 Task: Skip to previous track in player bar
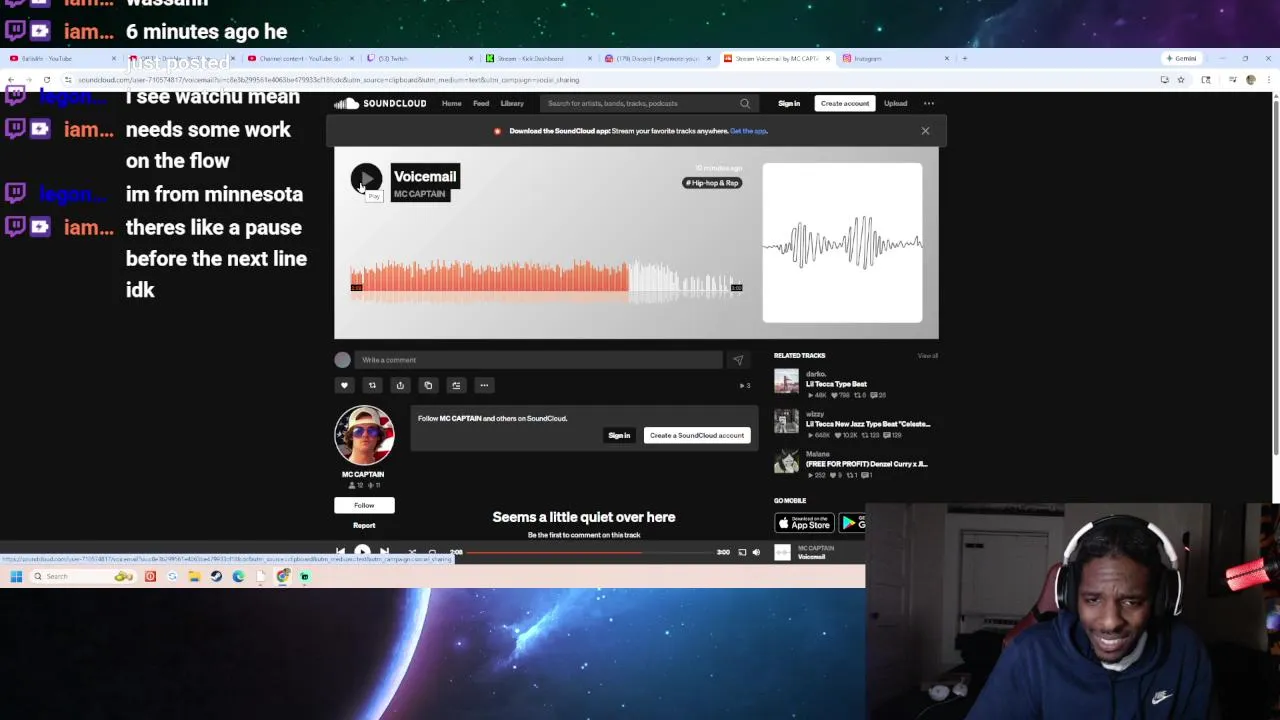click(341, 552)
